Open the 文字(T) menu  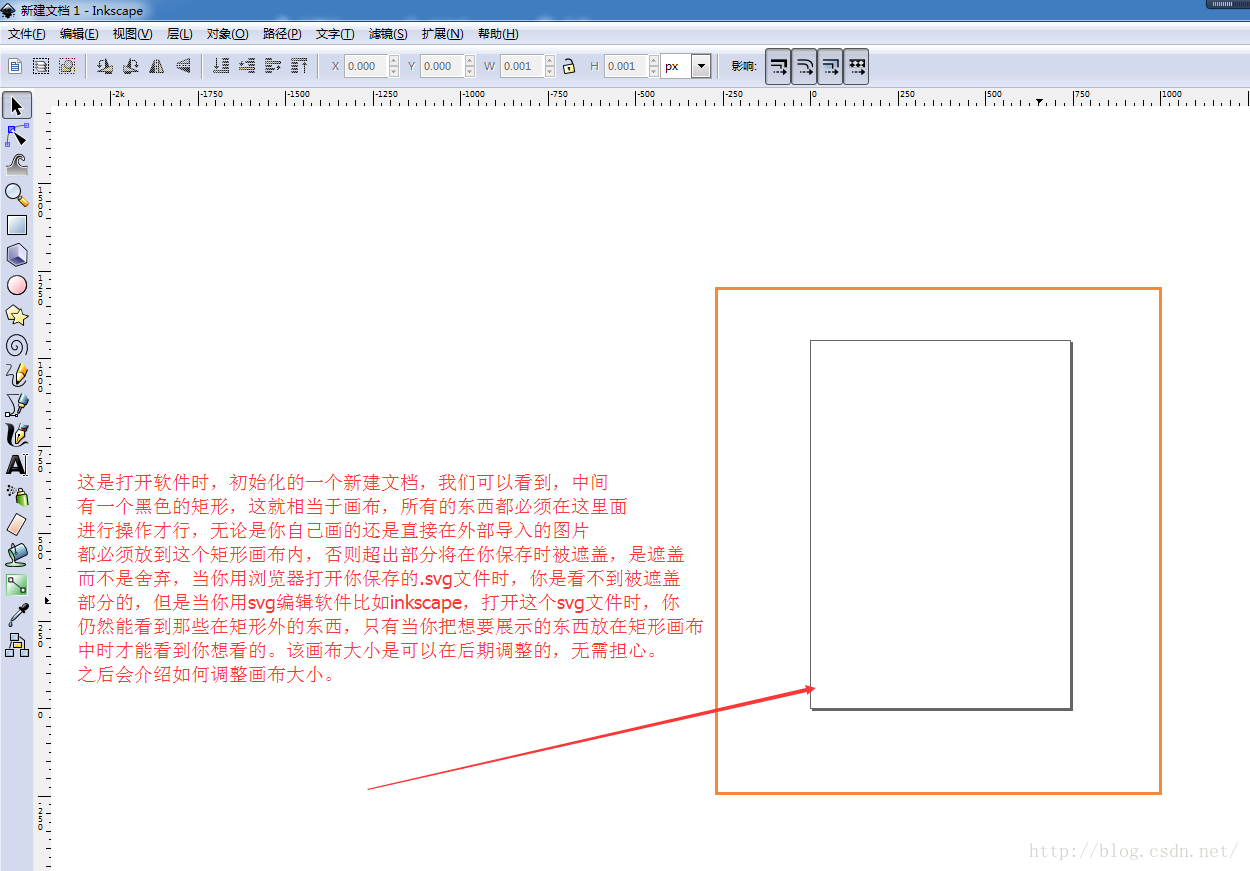335,34
